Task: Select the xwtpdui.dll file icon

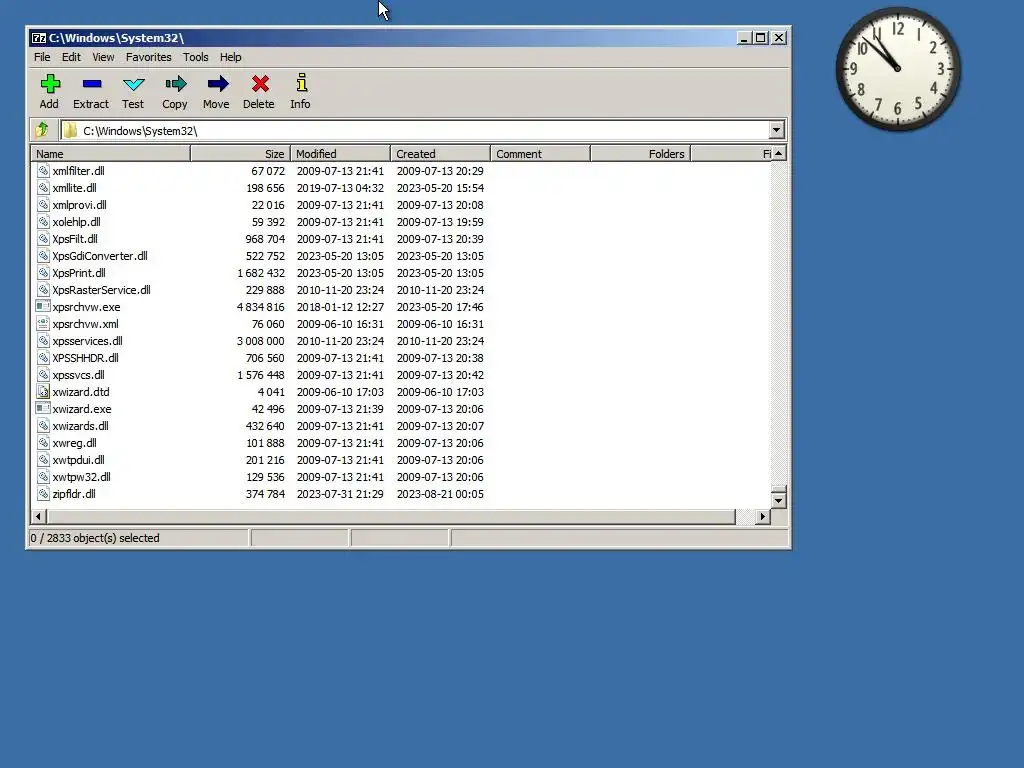Action: pyautogui.click(x=43, y=459)
